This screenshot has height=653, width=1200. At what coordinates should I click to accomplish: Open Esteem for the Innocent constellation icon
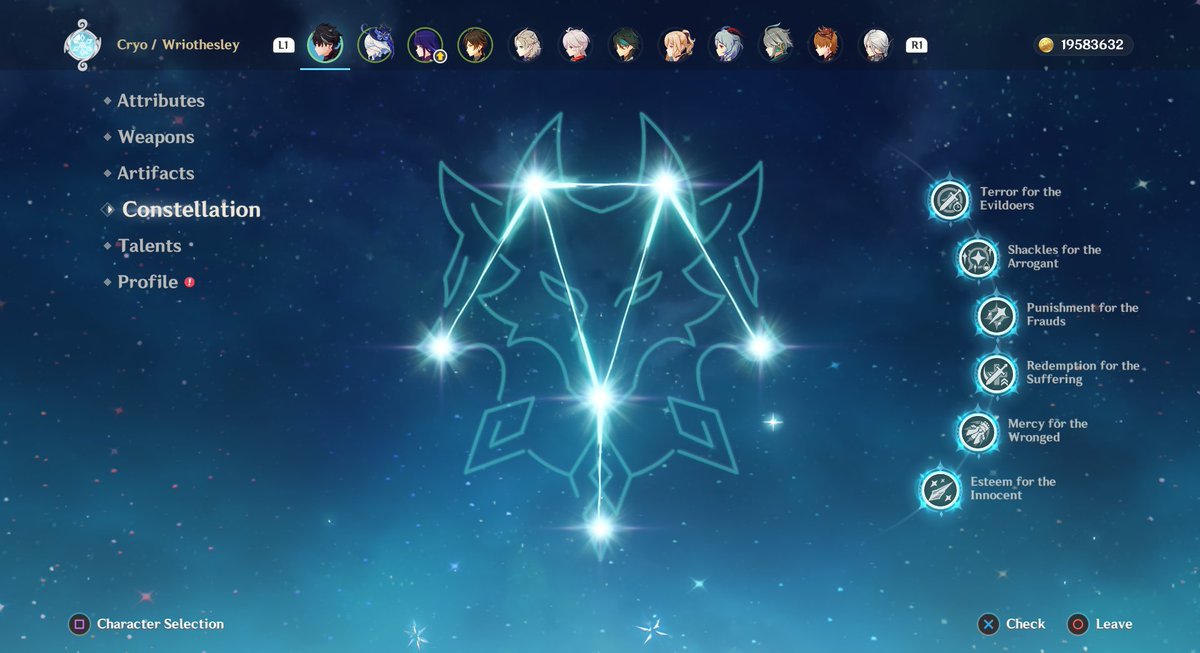[x=940, y=489]
